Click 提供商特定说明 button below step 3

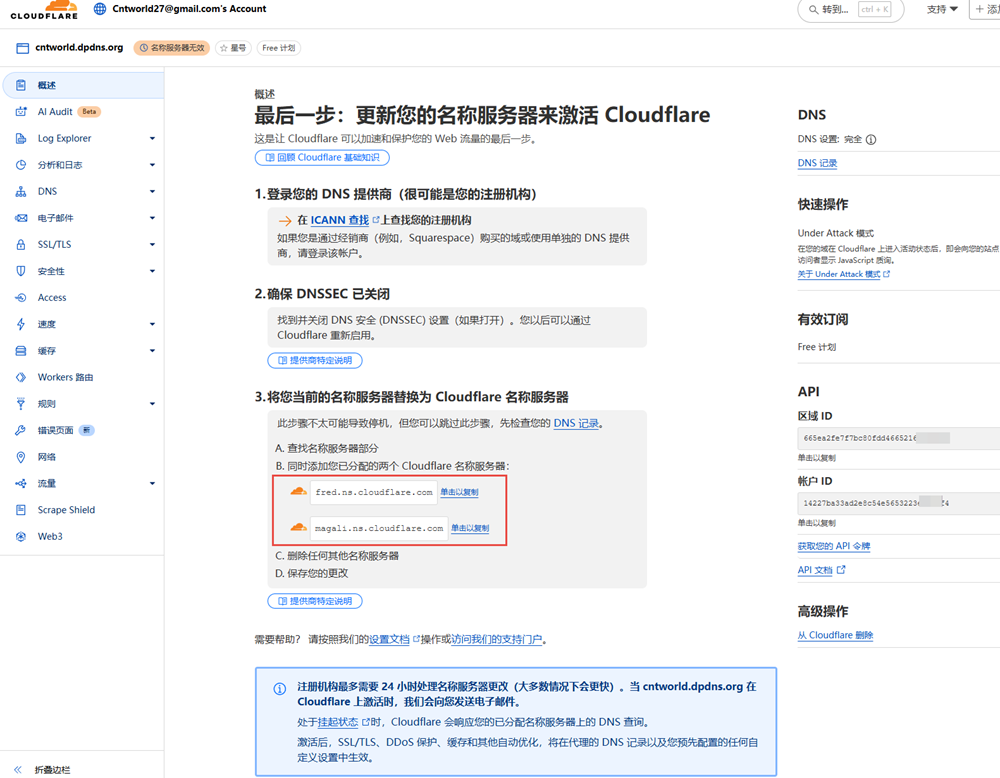point(315,601)
